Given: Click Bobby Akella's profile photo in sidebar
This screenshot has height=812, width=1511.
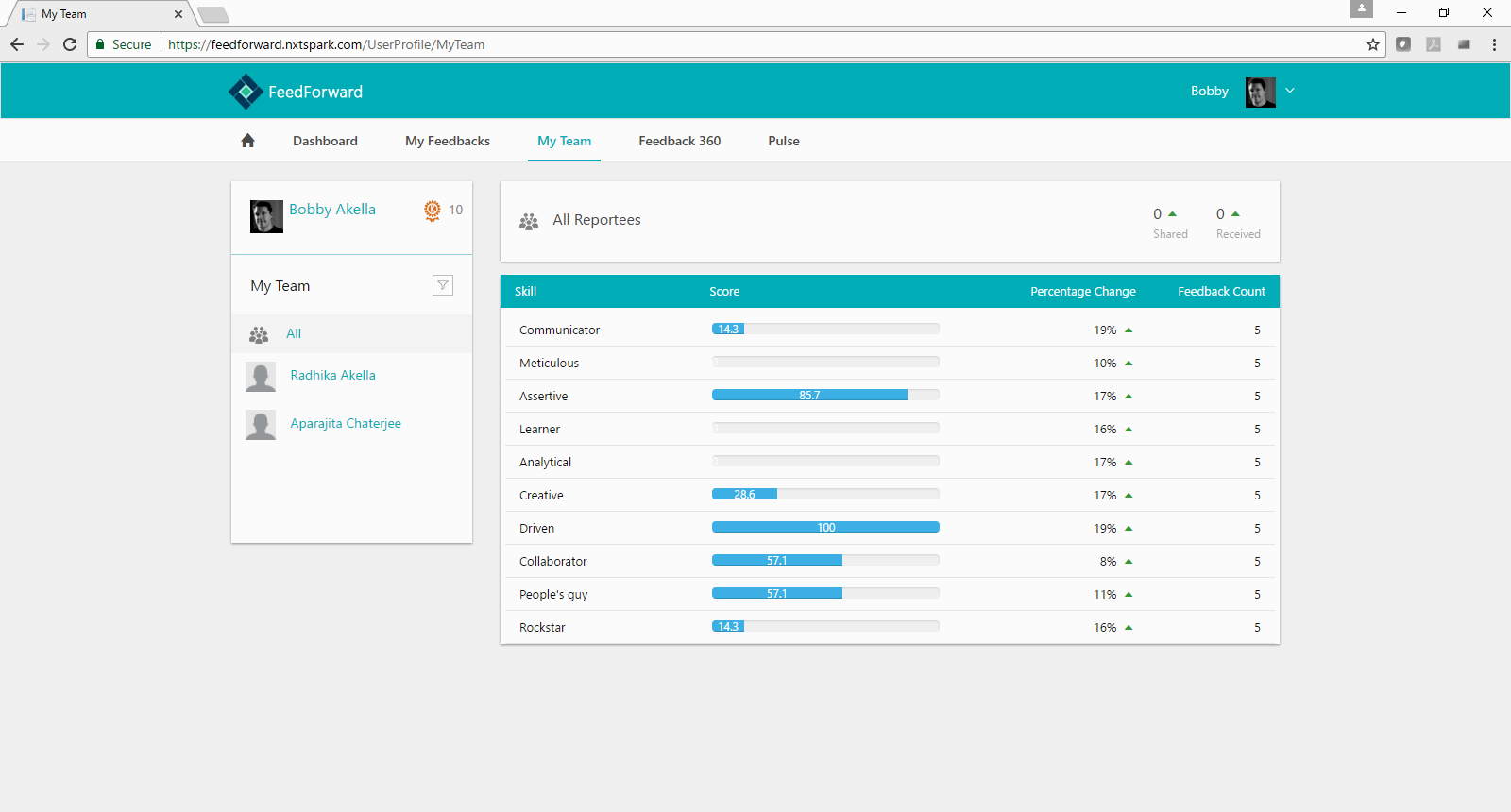Looking at the screenshot, I should click(x=266, y=216).
